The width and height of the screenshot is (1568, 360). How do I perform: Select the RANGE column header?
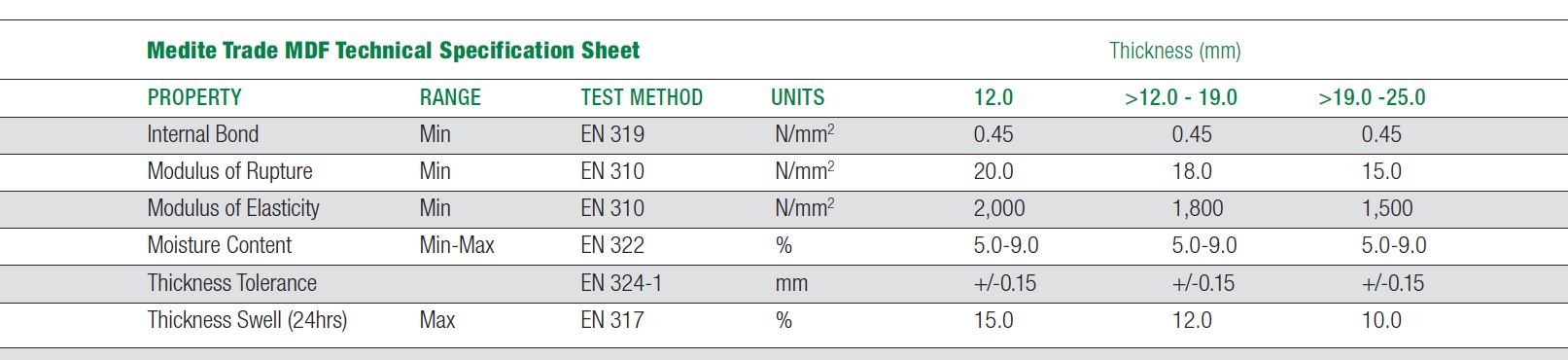tap(450, 97)
